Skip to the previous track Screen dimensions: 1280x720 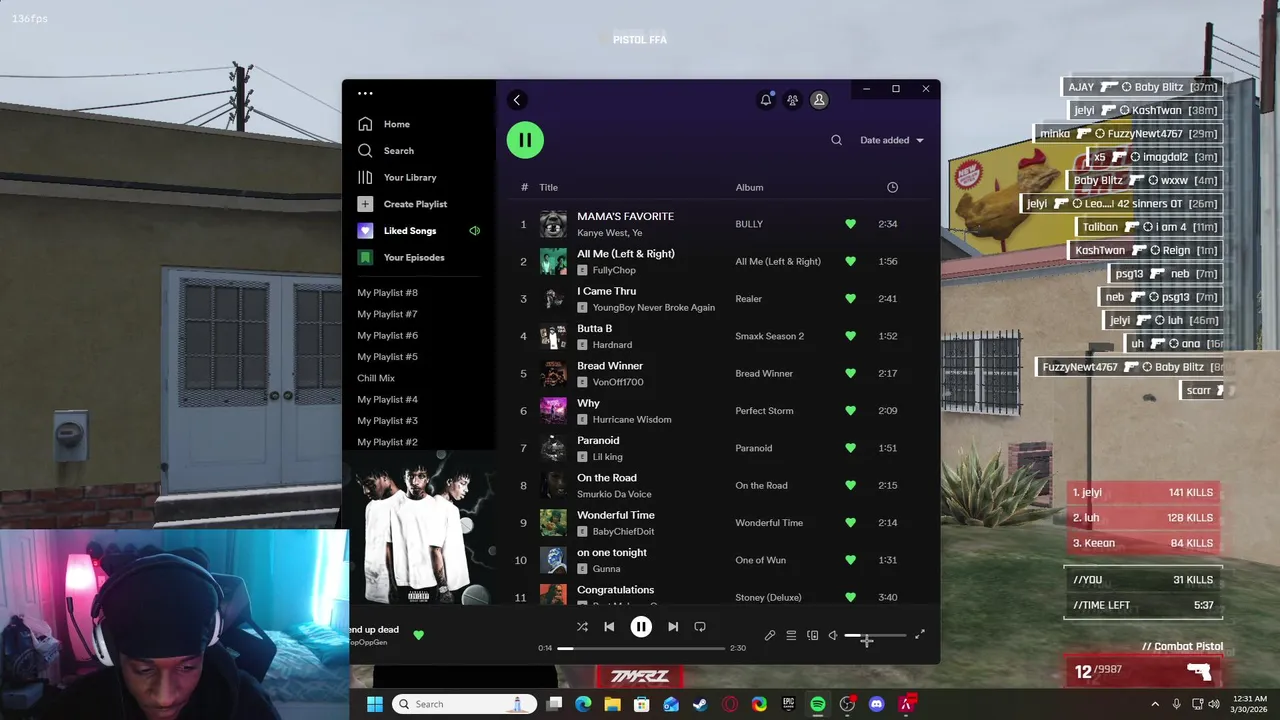(609, 627)
